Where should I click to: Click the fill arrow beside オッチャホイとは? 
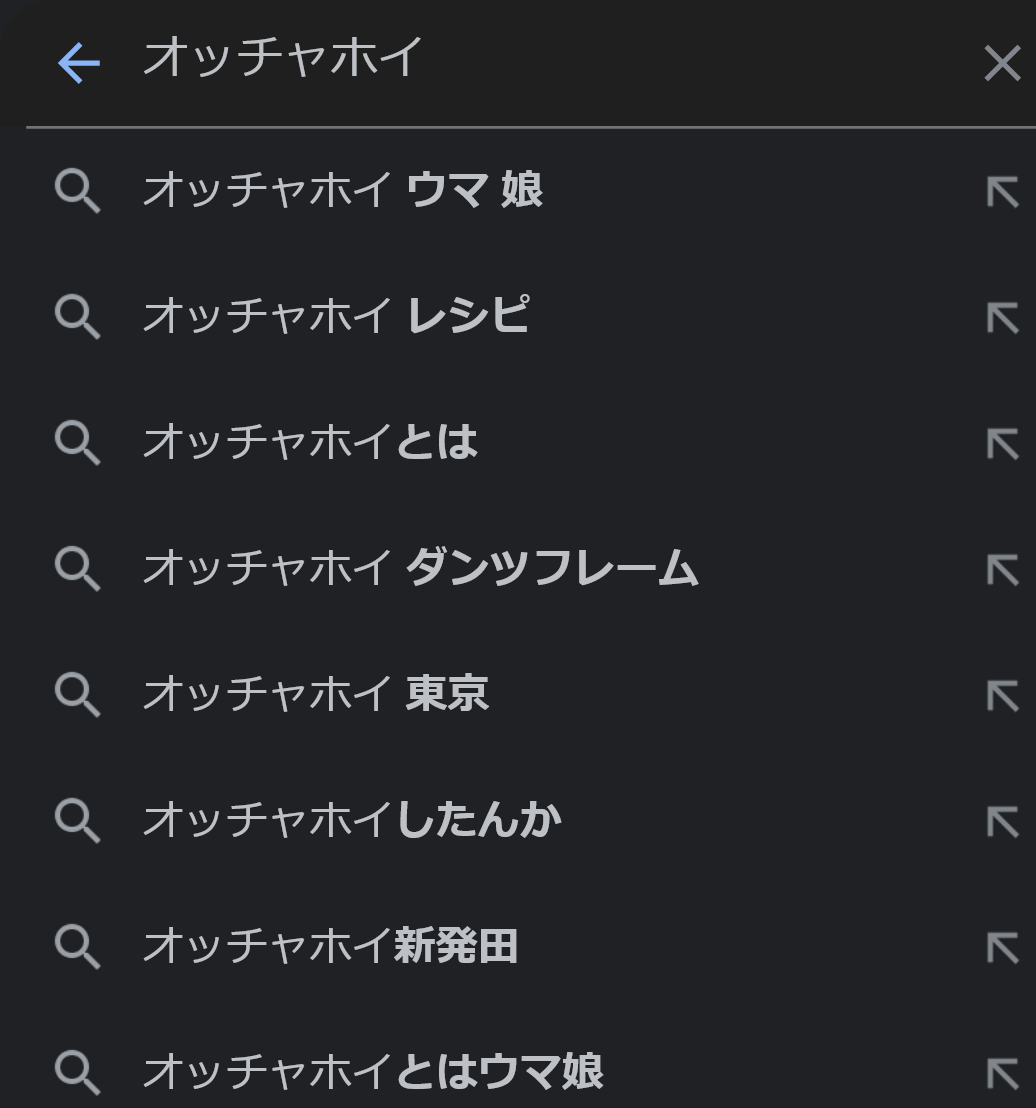(x=1002, y=444)
